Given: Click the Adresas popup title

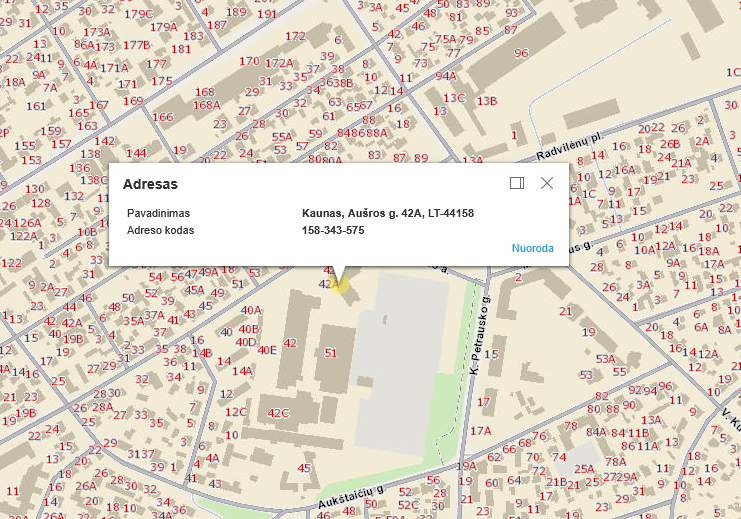Looking at the screenshot, I should pyautogui.click(x=150, y=184).
